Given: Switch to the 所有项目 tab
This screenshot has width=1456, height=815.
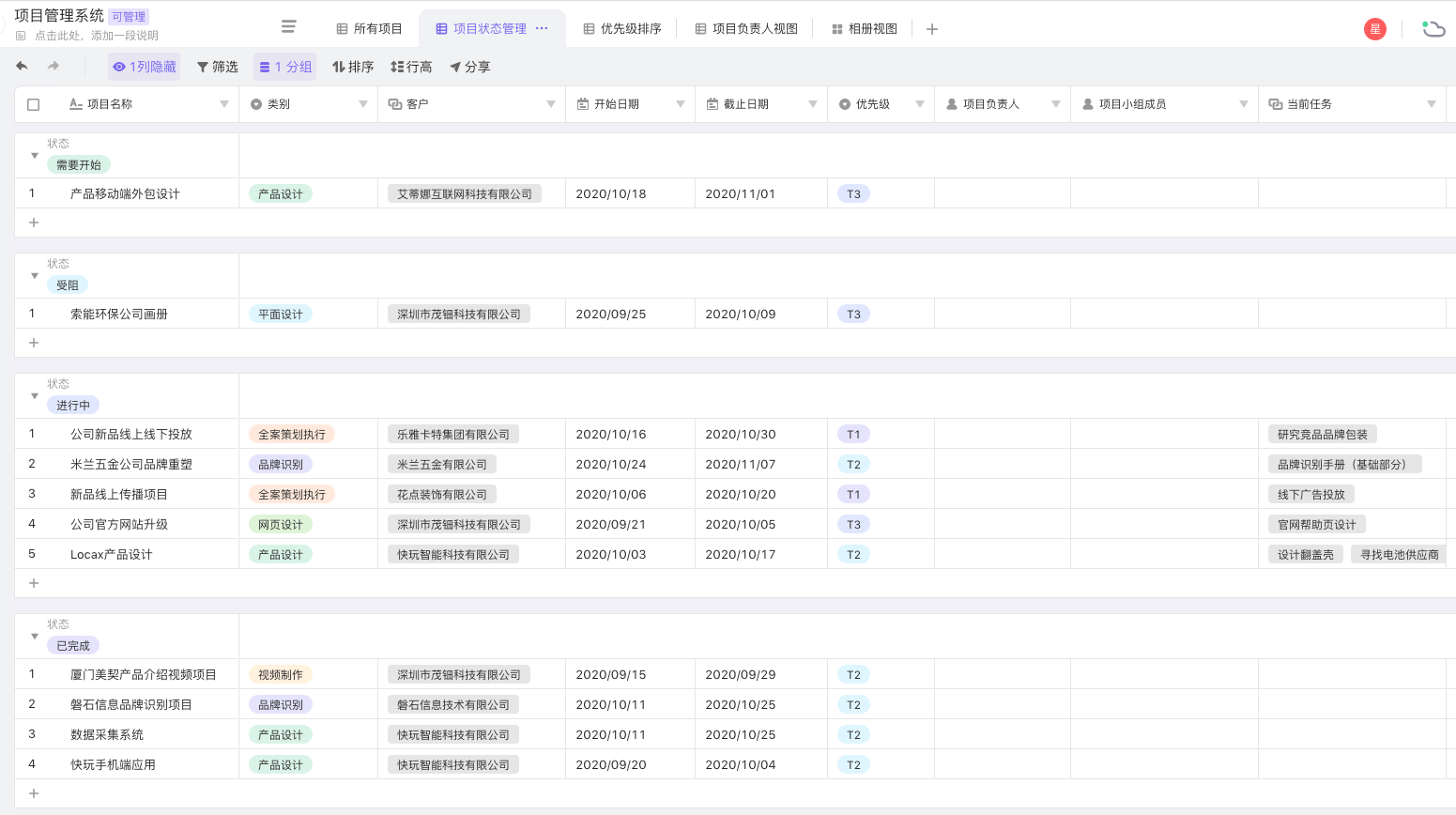Looking at the screenshot, I should point(368,29).
